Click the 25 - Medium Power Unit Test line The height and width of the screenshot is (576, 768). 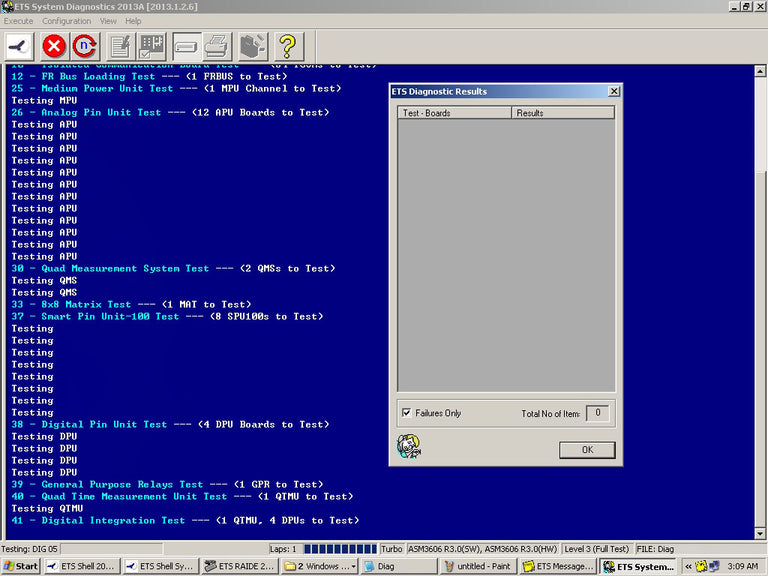tap(176, 89)
